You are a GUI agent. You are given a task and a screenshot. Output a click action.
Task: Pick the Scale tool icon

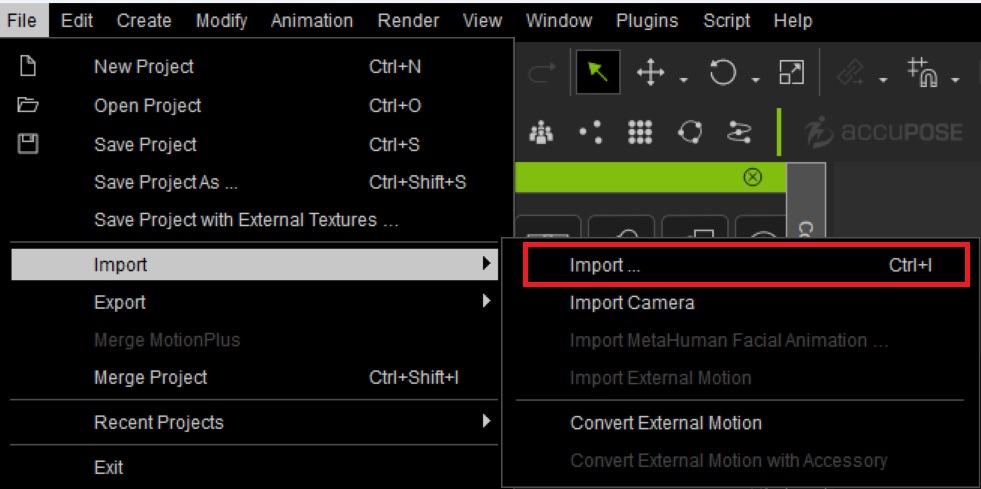(791, 73)
